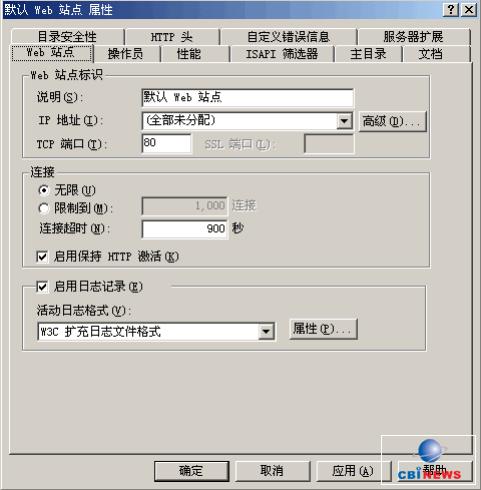The height and width of the screenshot is (490, 481).
Task: Click the question mark help icon in title bar
Action: pos(451,9)
